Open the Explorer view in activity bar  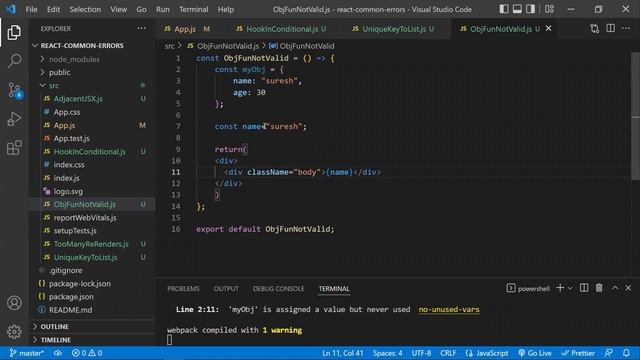[x=14, y=32]
